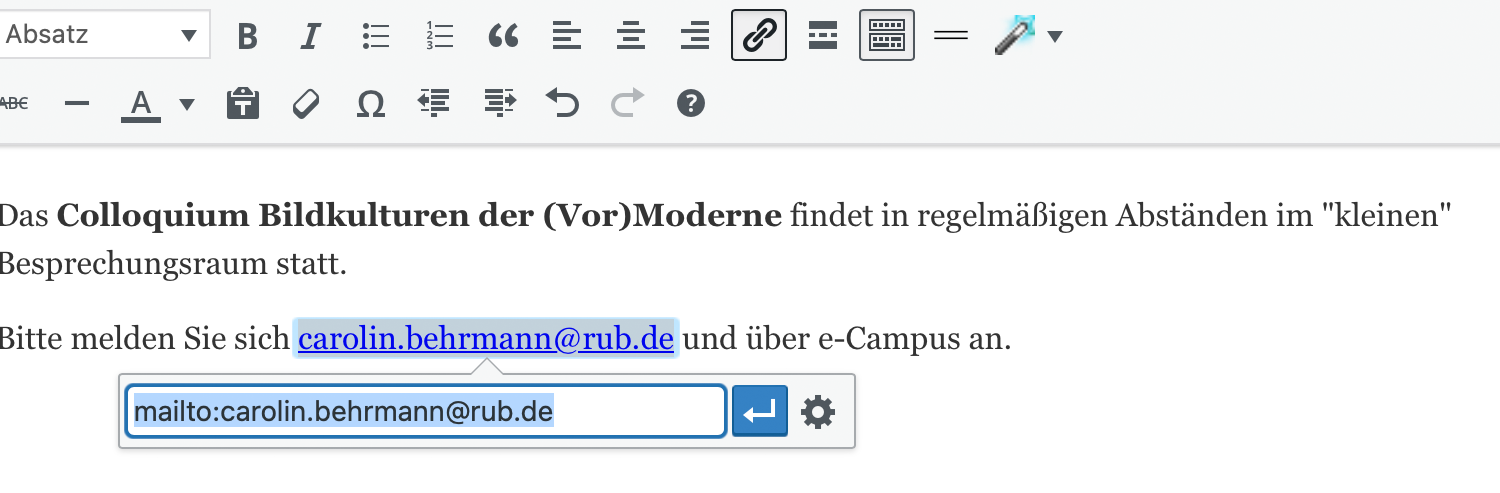Align text to the left

click(x=567, y=36)
